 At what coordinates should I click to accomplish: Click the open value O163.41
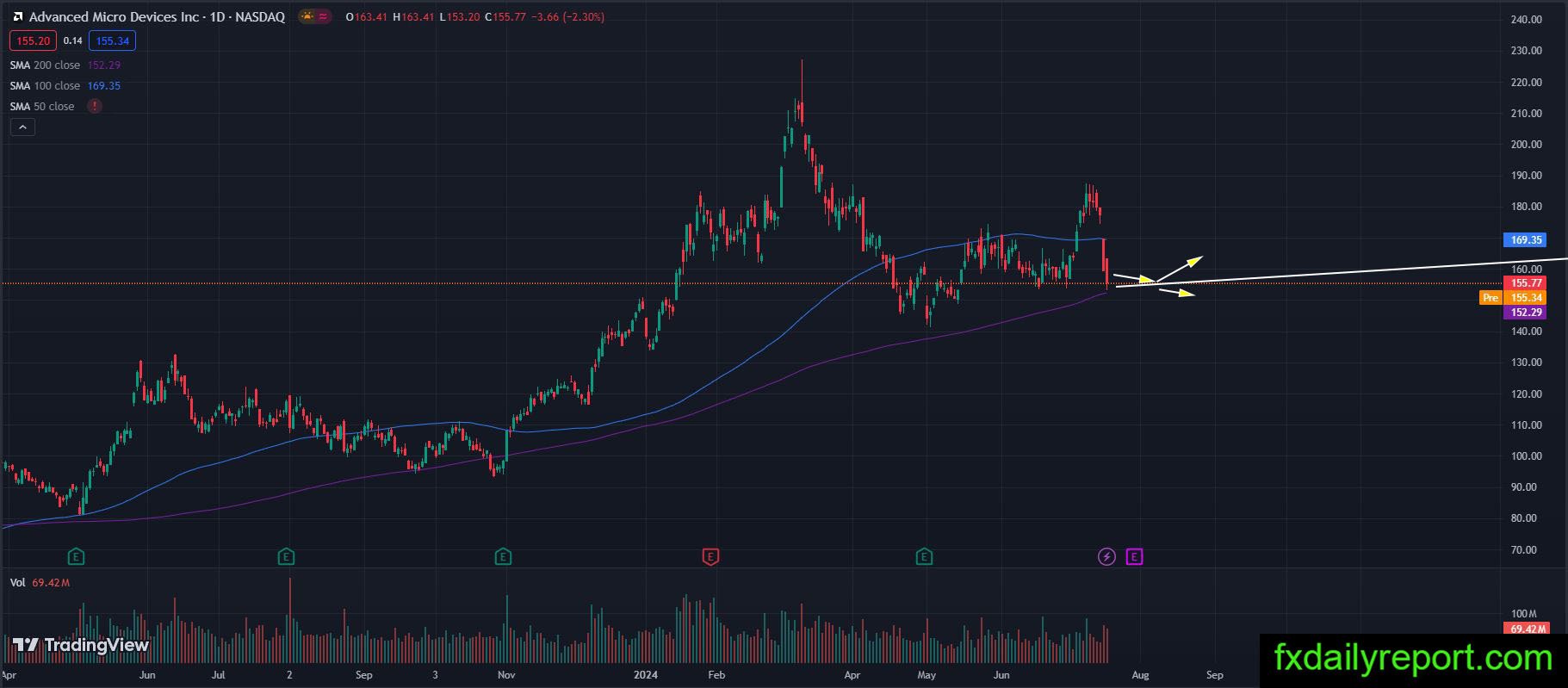(x=366, y=16)
